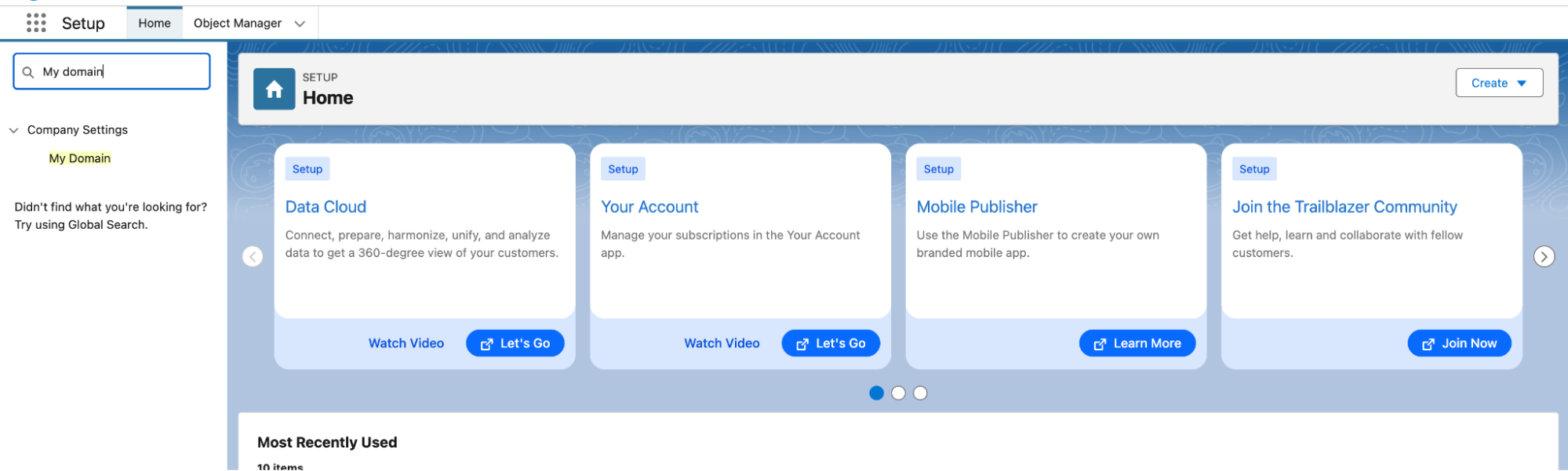Open Data Cloud Let's Go button
This screenshot has height=471, width=1568.
point(515,343)
